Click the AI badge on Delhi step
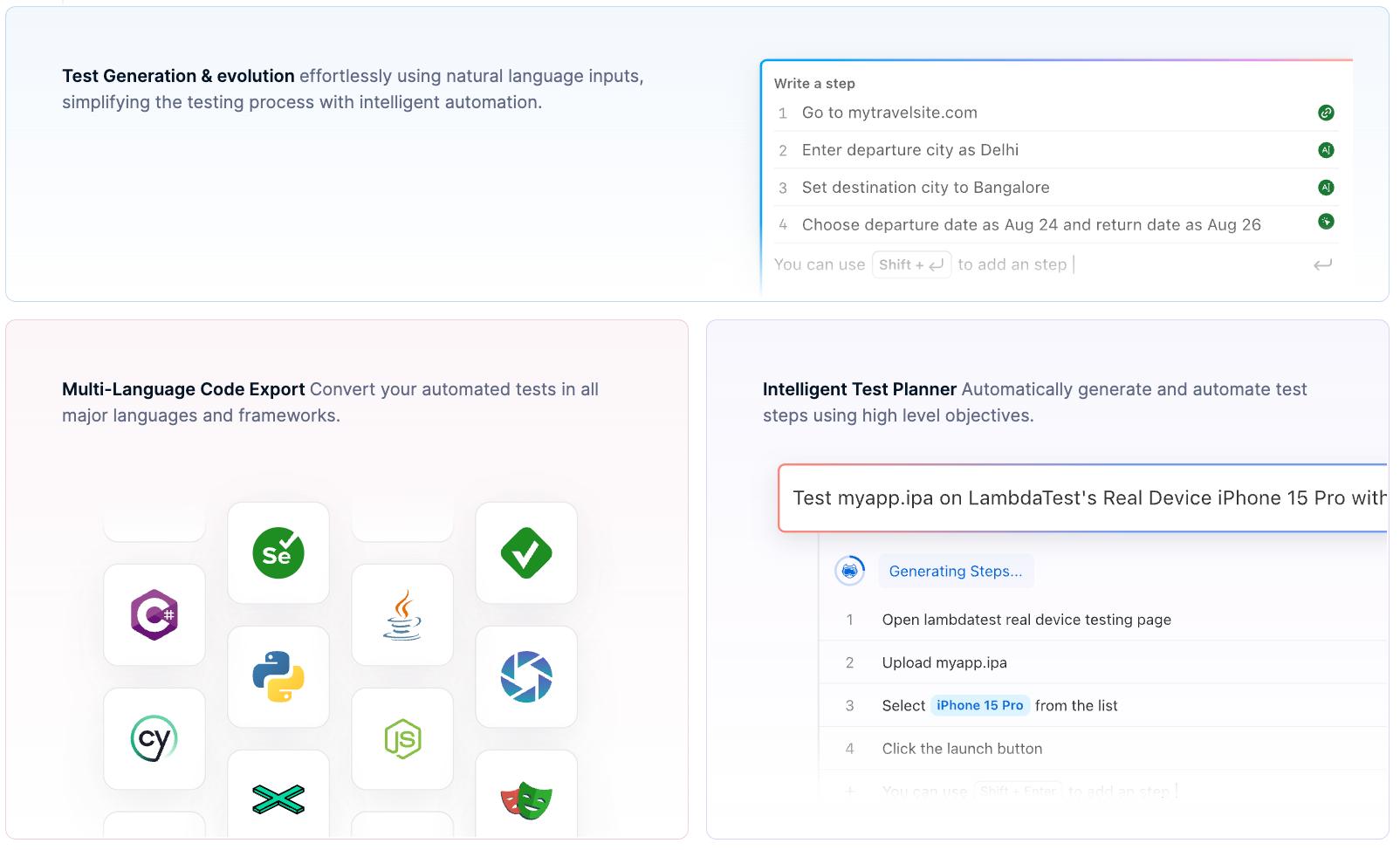Viewport: 1400px width, 850px height. point(1326,150)
